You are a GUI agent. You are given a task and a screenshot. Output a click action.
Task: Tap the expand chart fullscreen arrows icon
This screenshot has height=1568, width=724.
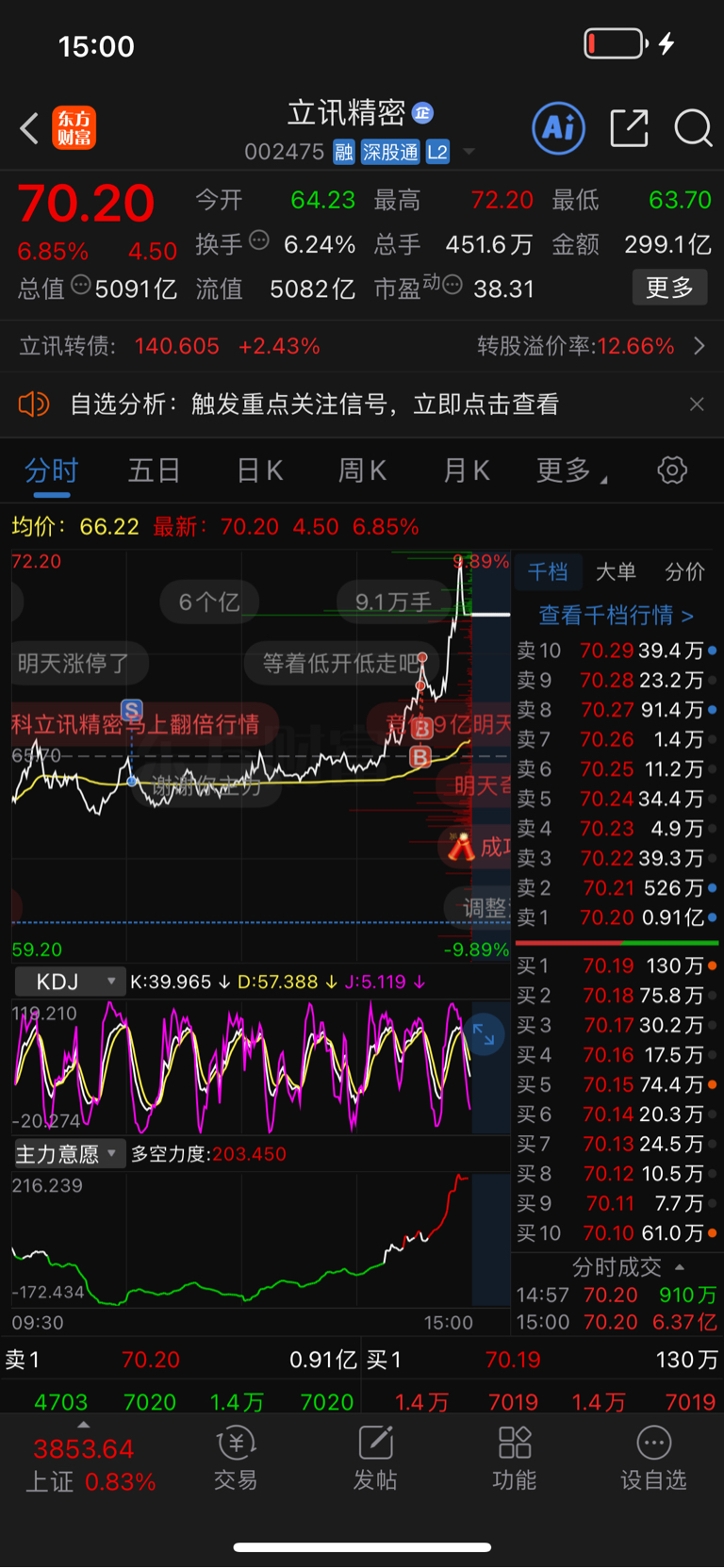click(x=484, y=1034)
